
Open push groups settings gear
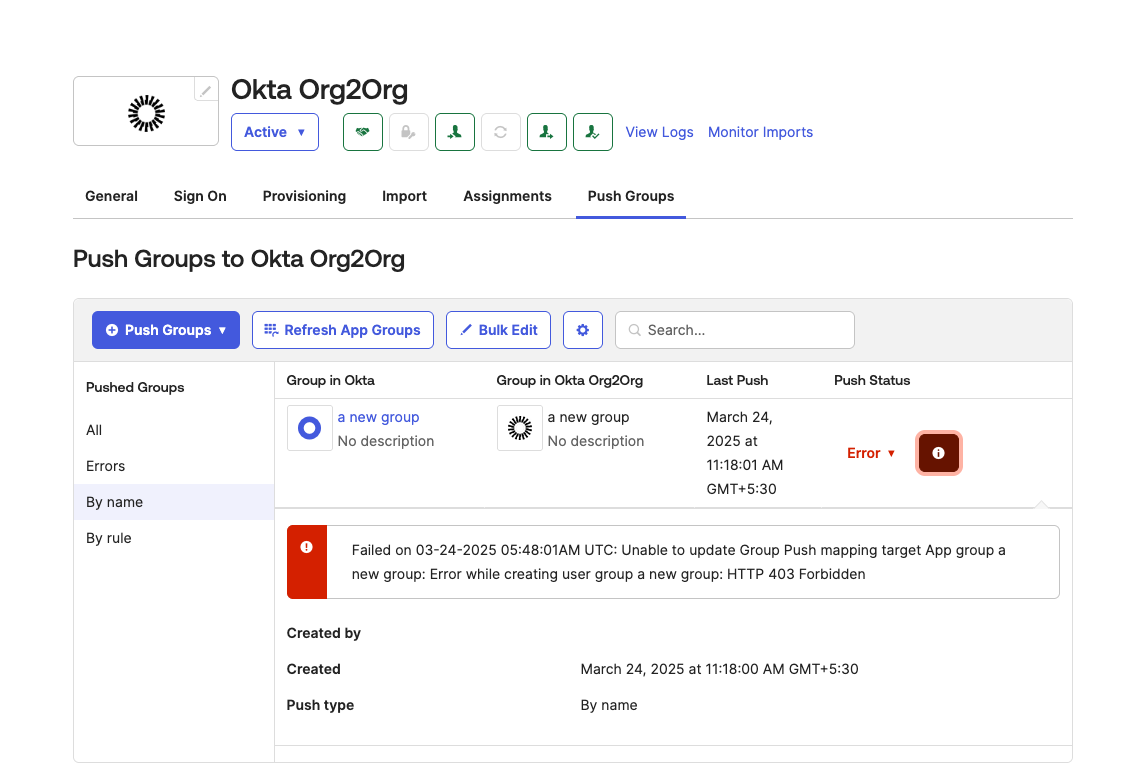coord(583,330)
